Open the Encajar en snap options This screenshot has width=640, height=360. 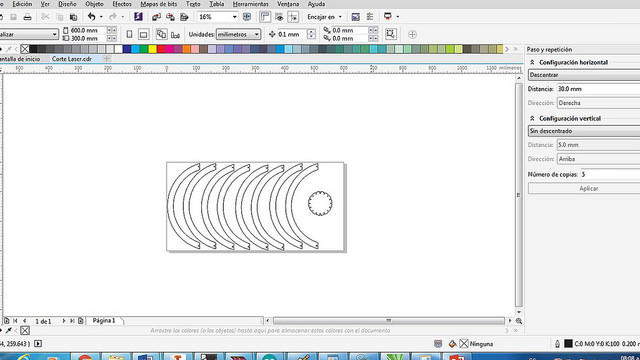324,17
